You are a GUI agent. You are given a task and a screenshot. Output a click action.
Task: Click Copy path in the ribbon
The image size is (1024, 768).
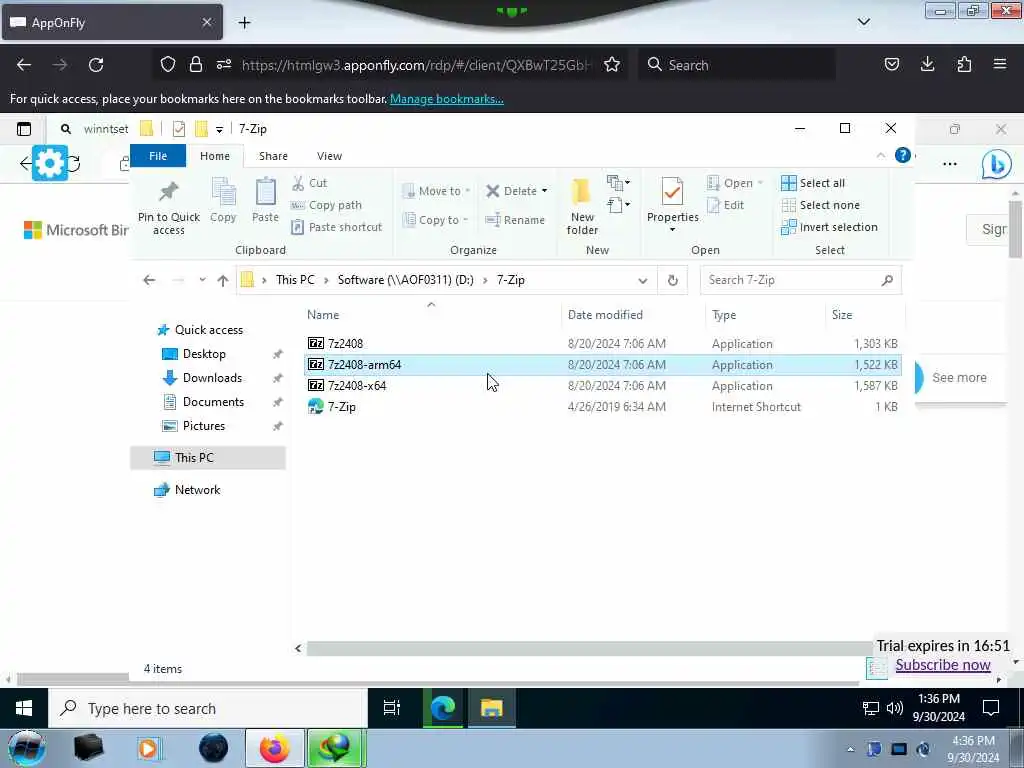pyautogui.click(x=326, y=205)
